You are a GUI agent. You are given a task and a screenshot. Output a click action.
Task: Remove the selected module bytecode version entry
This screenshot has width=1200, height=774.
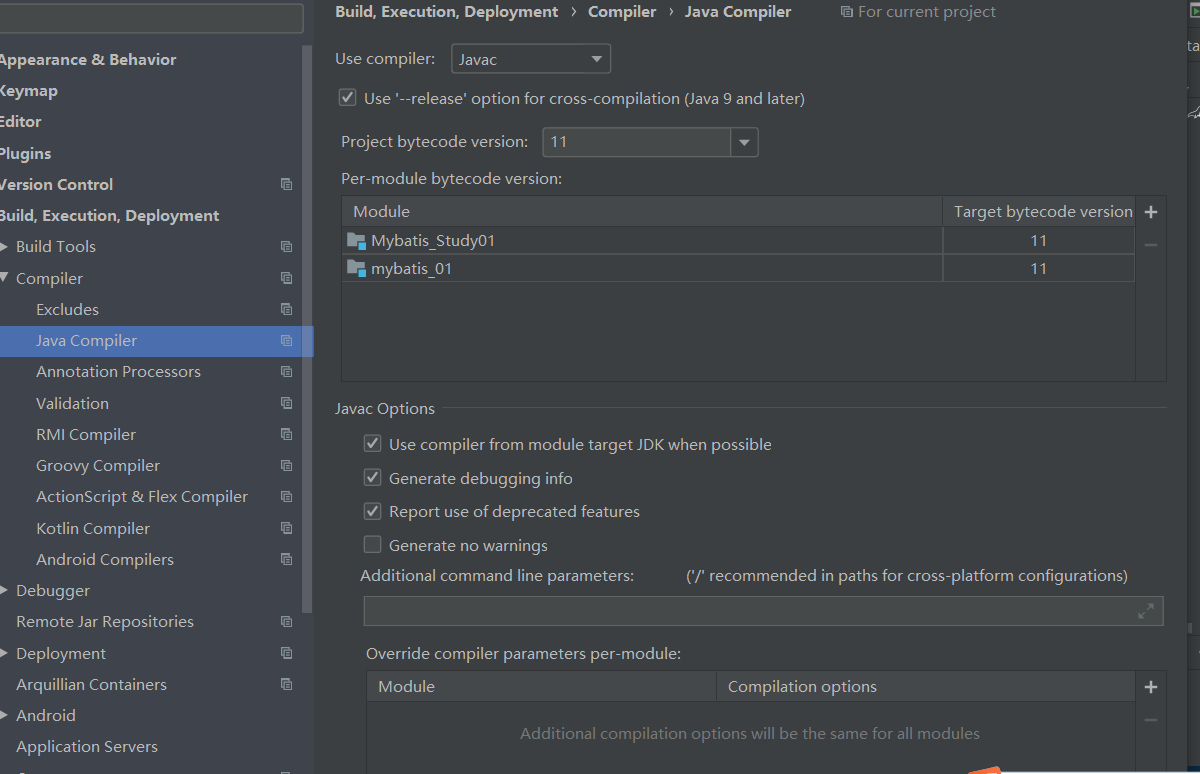[x=1151, y=245]
